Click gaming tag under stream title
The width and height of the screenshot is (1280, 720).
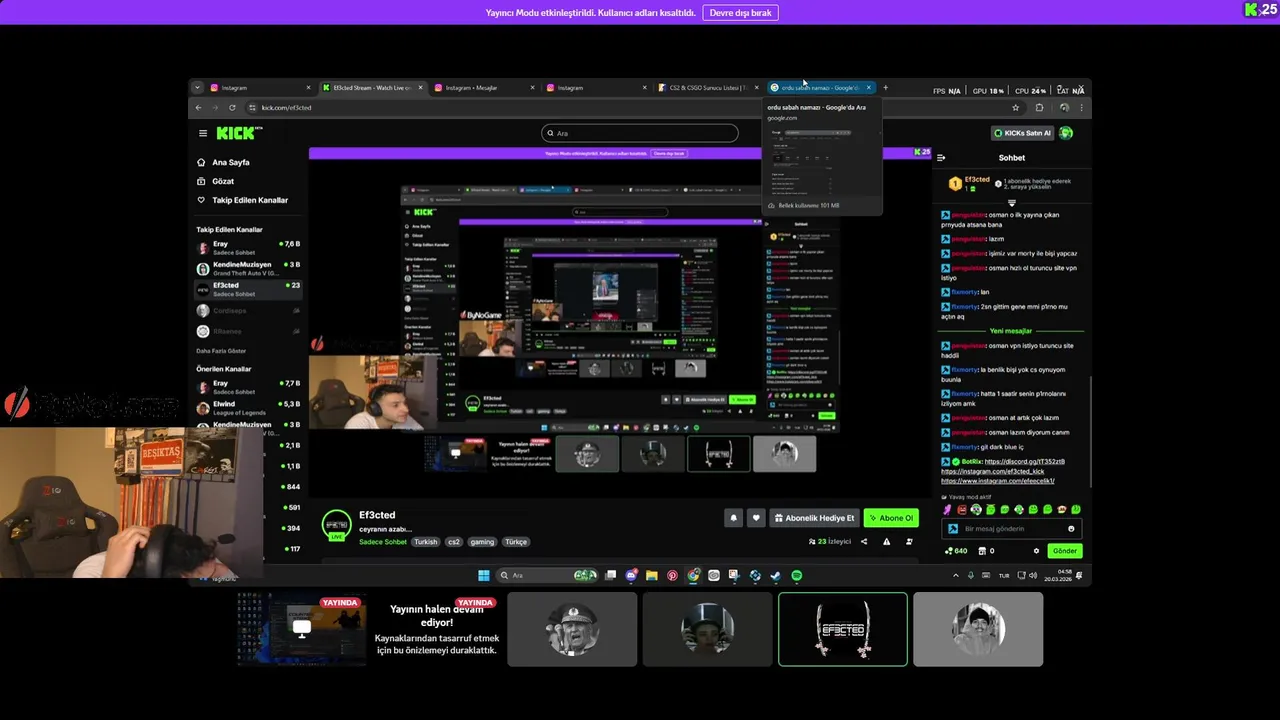[x=482, y=542]
